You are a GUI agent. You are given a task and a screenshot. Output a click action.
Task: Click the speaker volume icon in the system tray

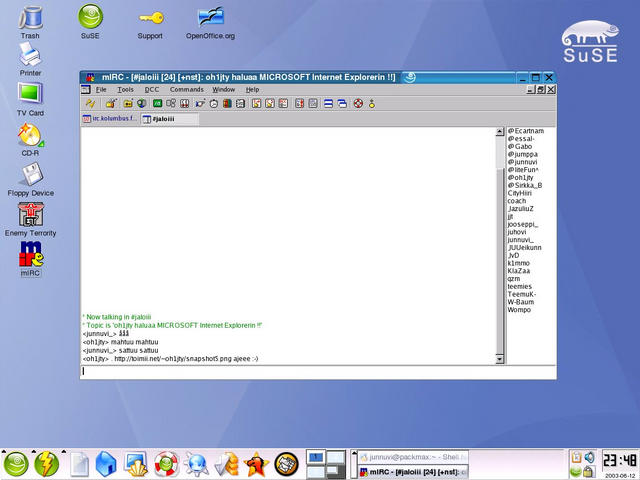(x=589, y=457)
